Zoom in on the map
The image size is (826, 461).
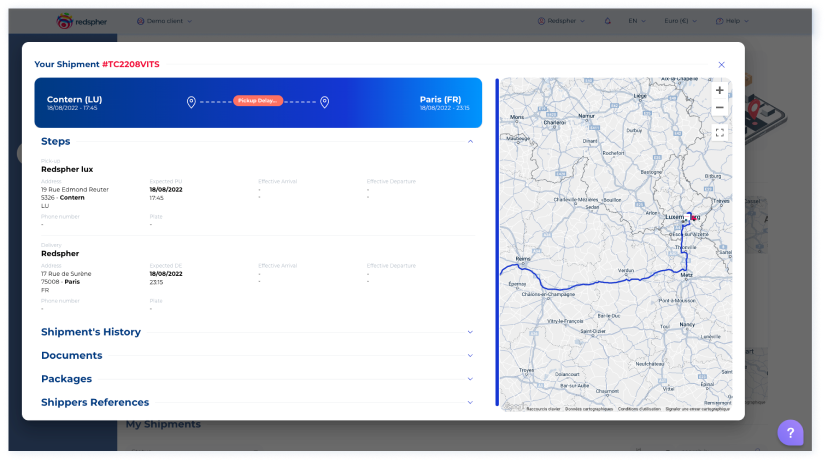click(x=719, y=91)
